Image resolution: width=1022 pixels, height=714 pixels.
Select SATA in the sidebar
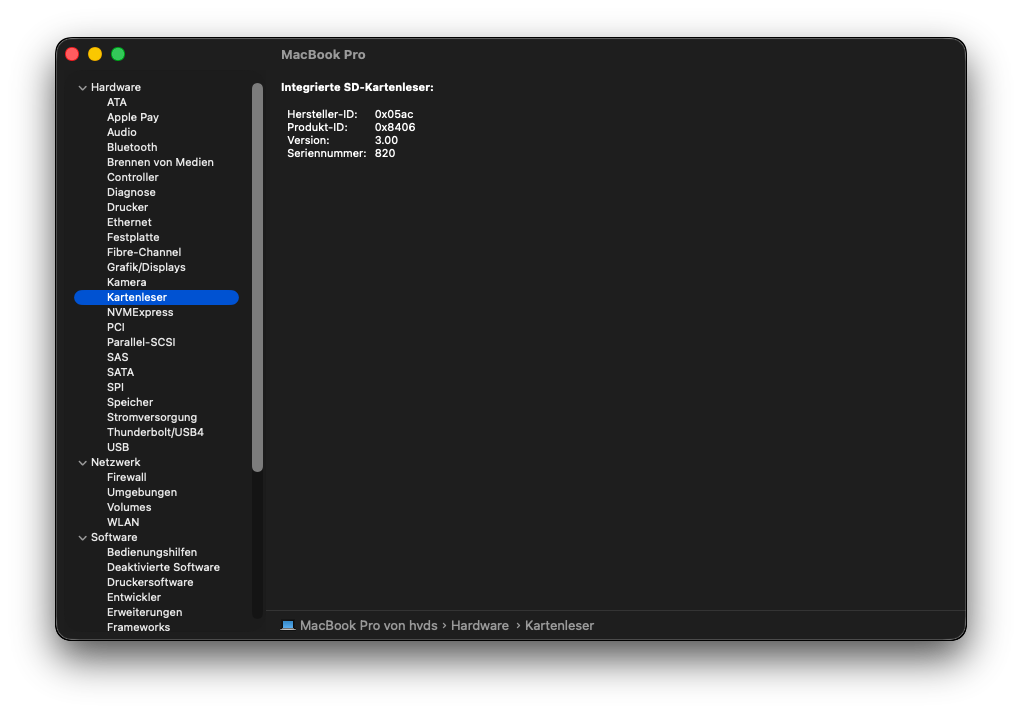pyautogui.click(x=121, y=372)
